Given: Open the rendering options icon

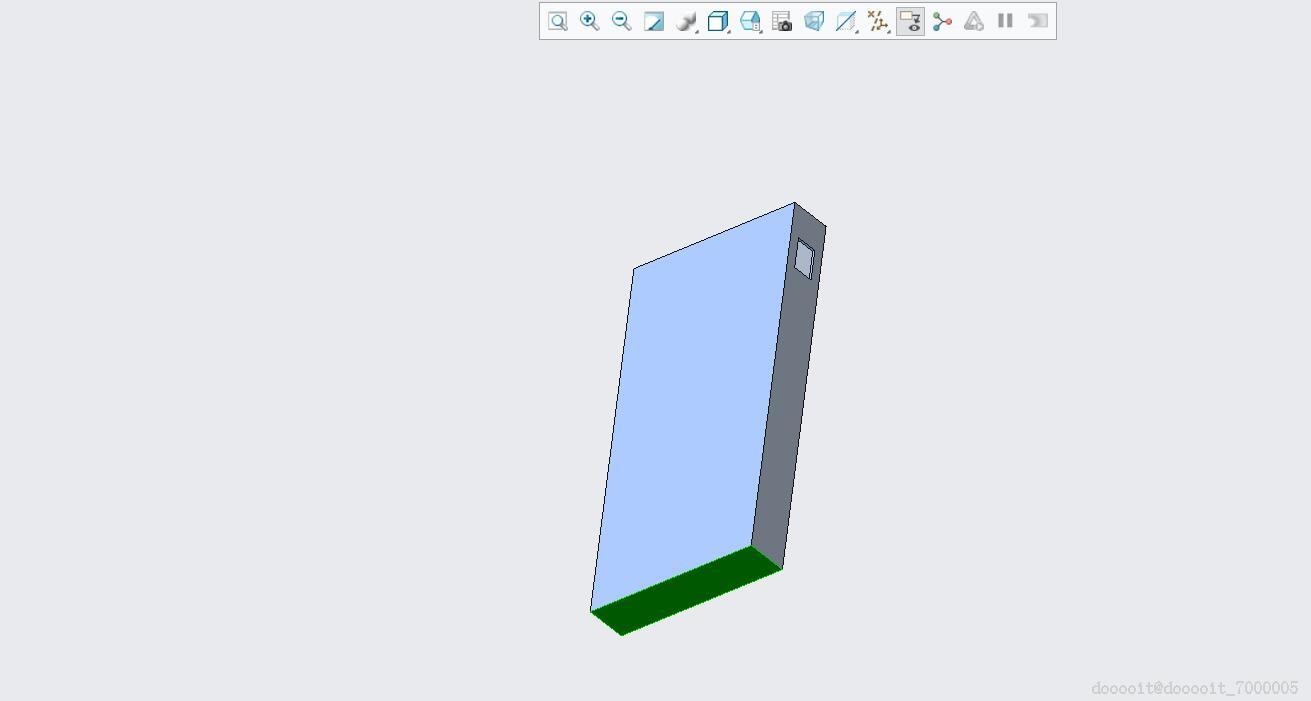Looking at the screenshot, I should coord(686,21).
